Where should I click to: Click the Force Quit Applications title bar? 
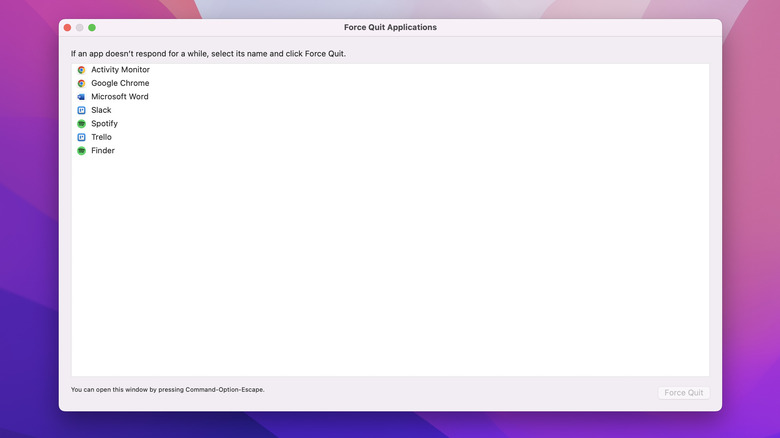pos(390,27)
